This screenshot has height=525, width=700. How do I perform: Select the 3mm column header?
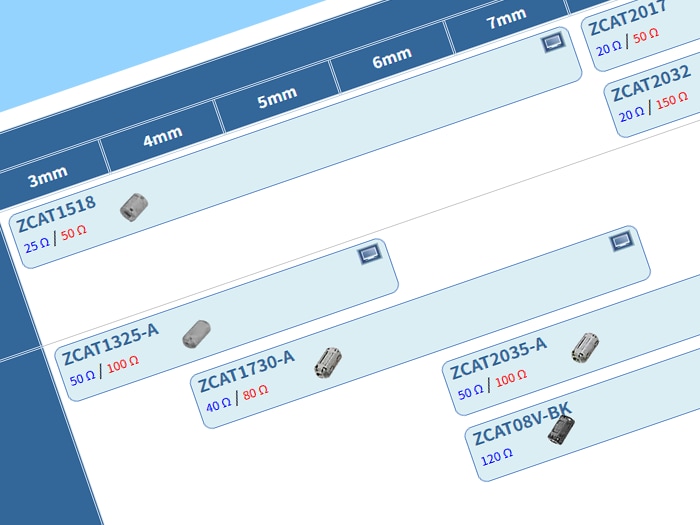(x=47, y=177)
